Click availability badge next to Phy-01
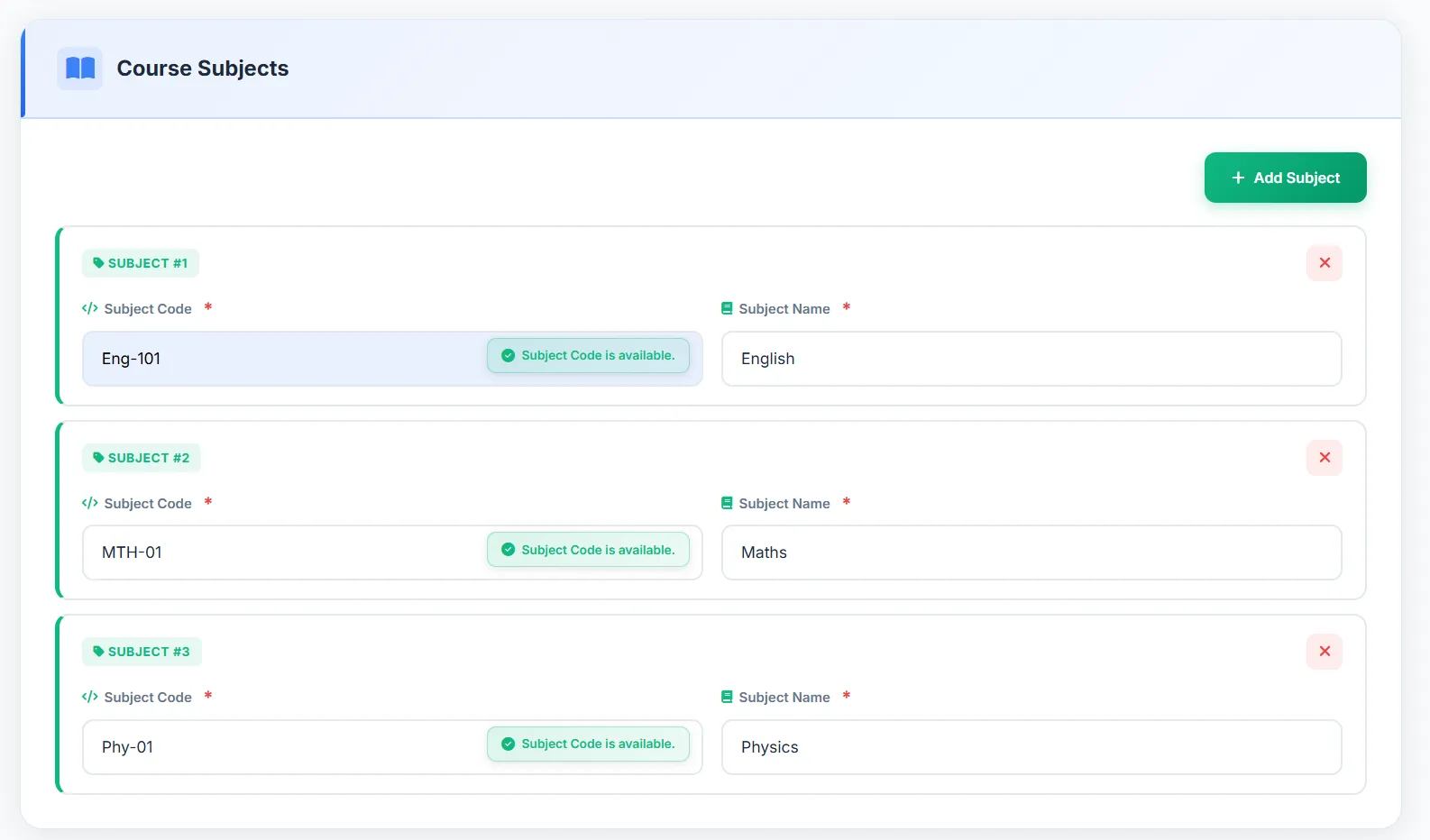The image size is (1430, 840). tap(588, 744)
